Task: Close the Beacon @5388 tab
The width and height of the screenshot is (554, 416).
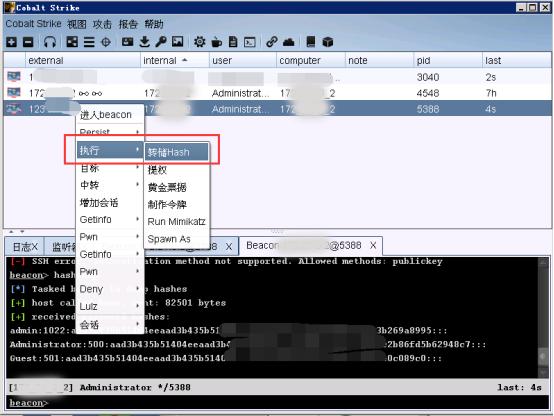Action: 373,245
